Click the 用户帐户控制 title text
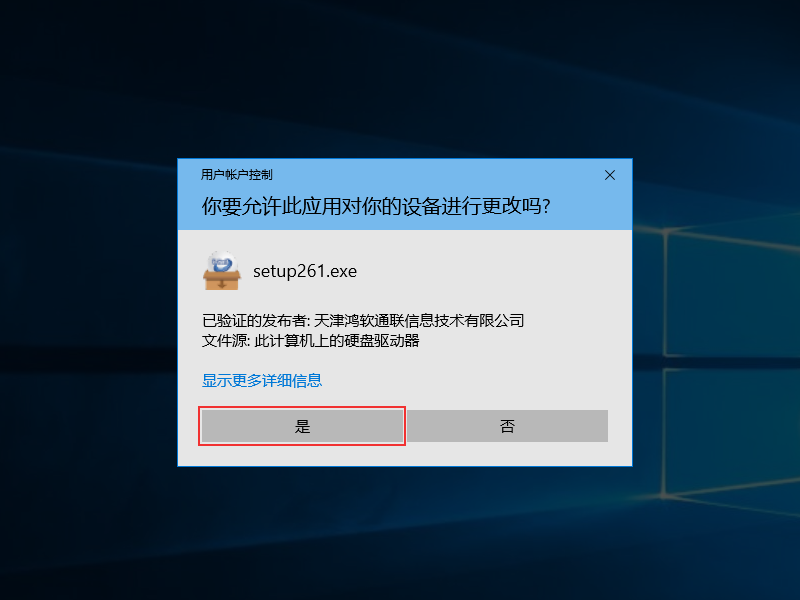The height and width of the screenshot is (600, 800). click(237, 175)
